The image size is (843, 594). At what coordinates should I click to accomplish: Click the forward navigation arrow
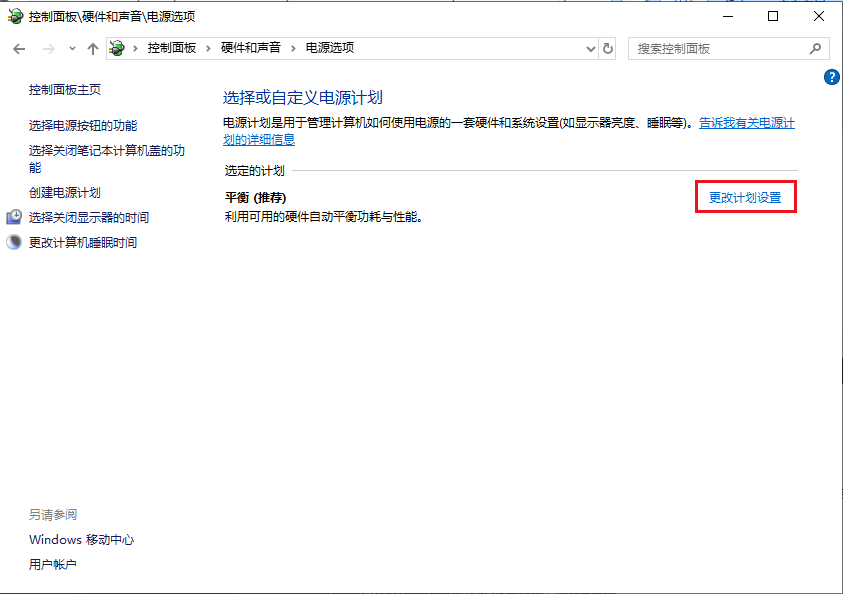[48, 49]
